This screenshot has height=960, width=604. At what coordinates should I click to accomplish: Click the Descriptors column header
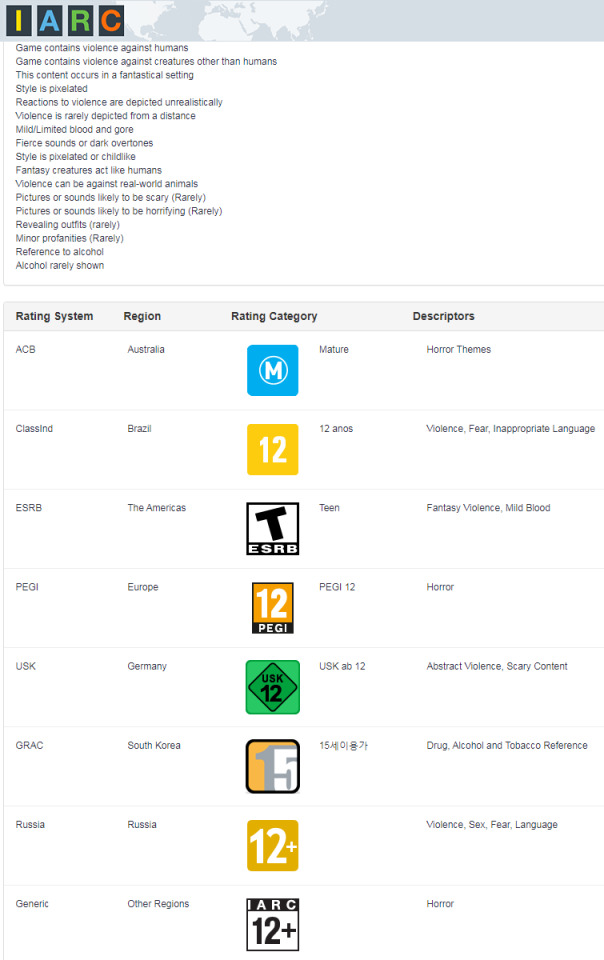tap(444, 316)
